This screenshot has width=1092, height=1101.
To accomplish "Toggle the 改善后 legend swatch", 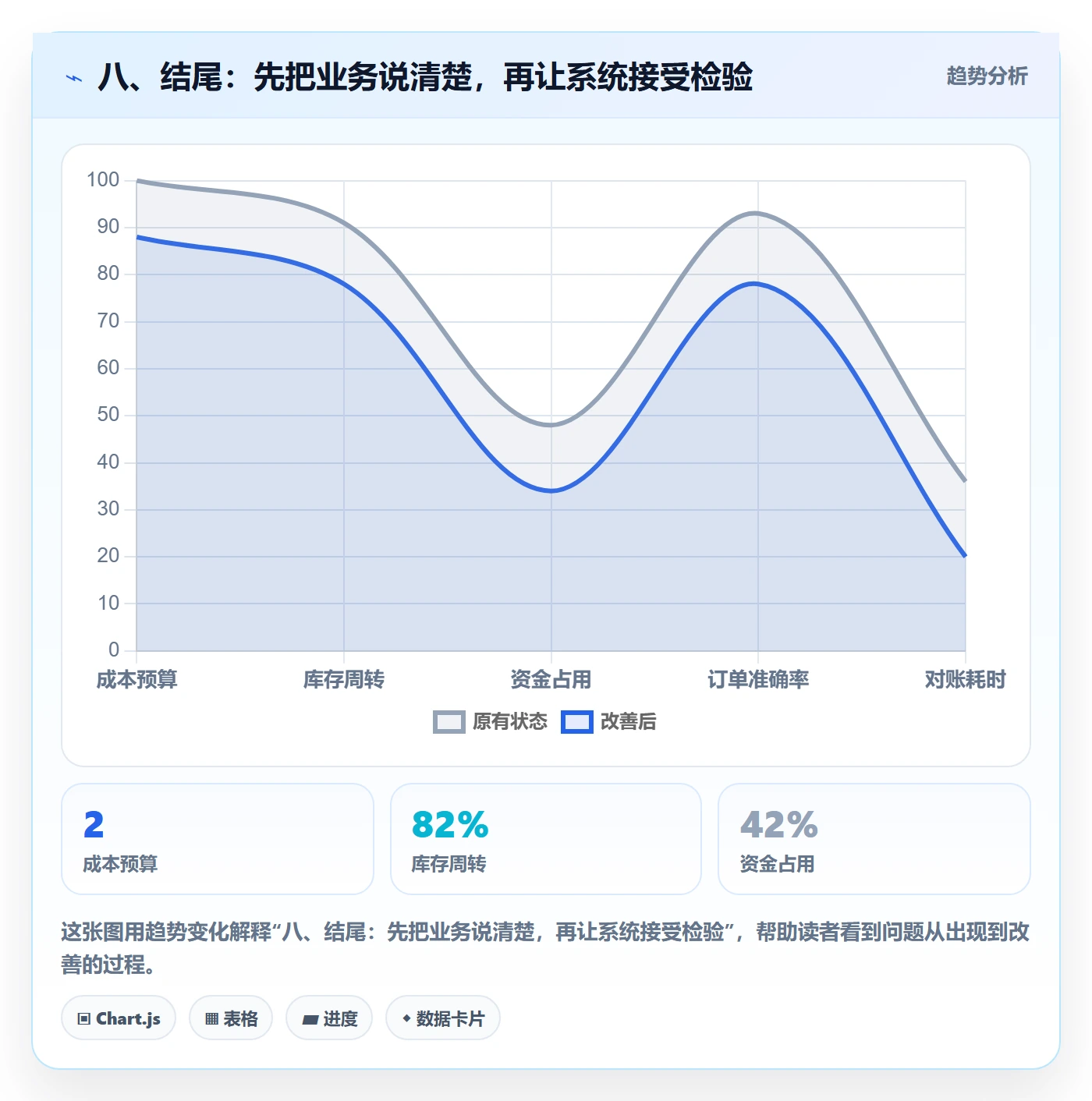I will point(577,722).
